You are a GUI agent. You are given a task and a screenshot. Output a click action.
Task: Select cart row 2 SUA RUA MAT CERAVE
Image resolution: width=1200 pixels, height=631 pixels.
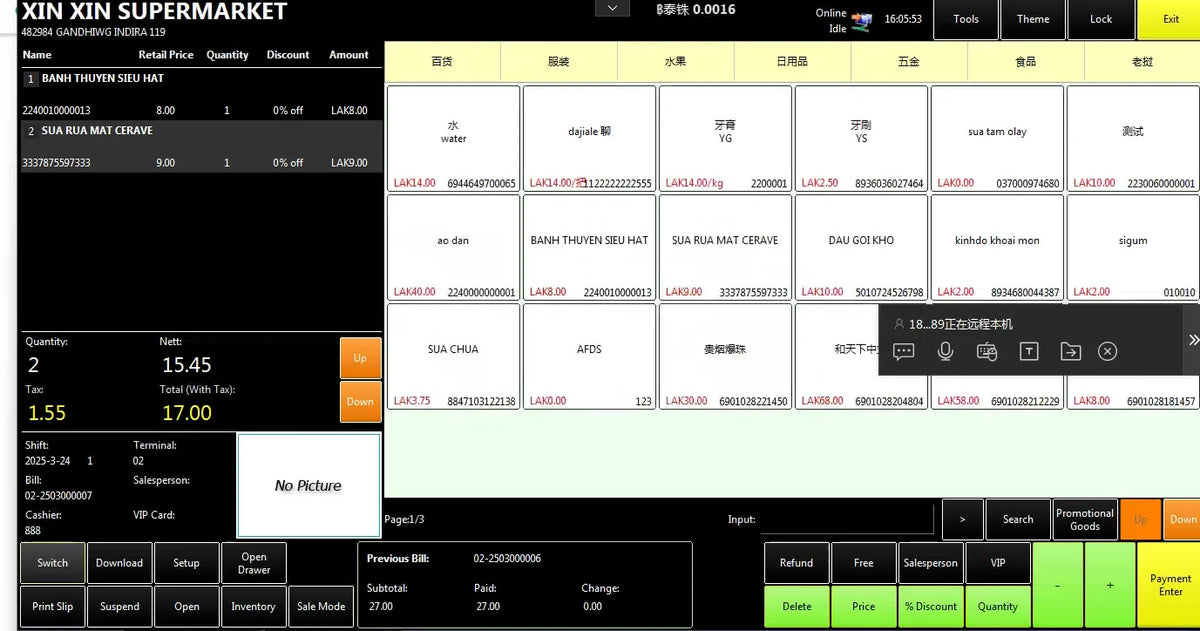point(201,147)
